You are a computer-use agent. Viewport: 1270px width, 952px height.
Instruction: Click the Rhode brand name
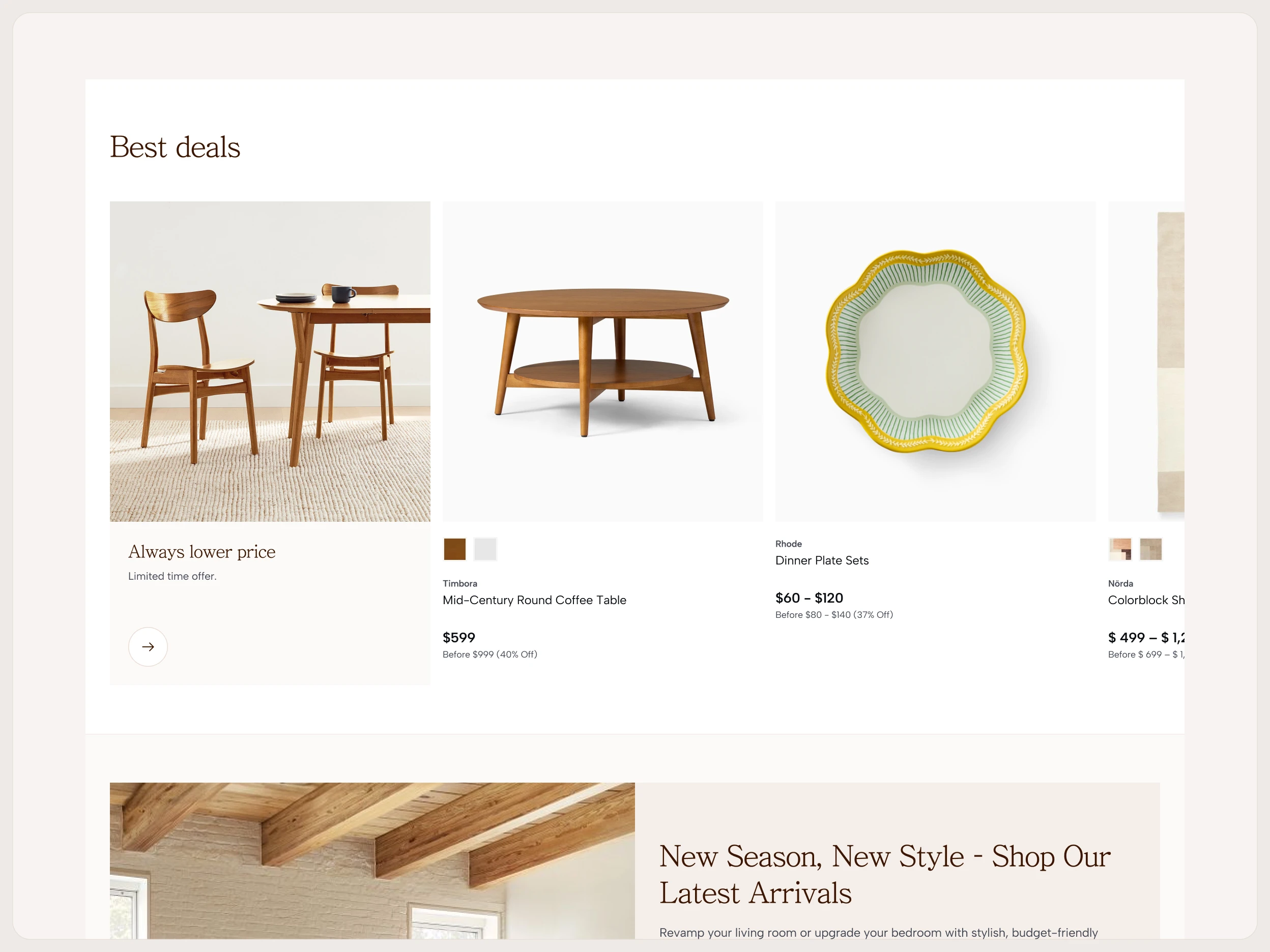[x=788, y=544]
